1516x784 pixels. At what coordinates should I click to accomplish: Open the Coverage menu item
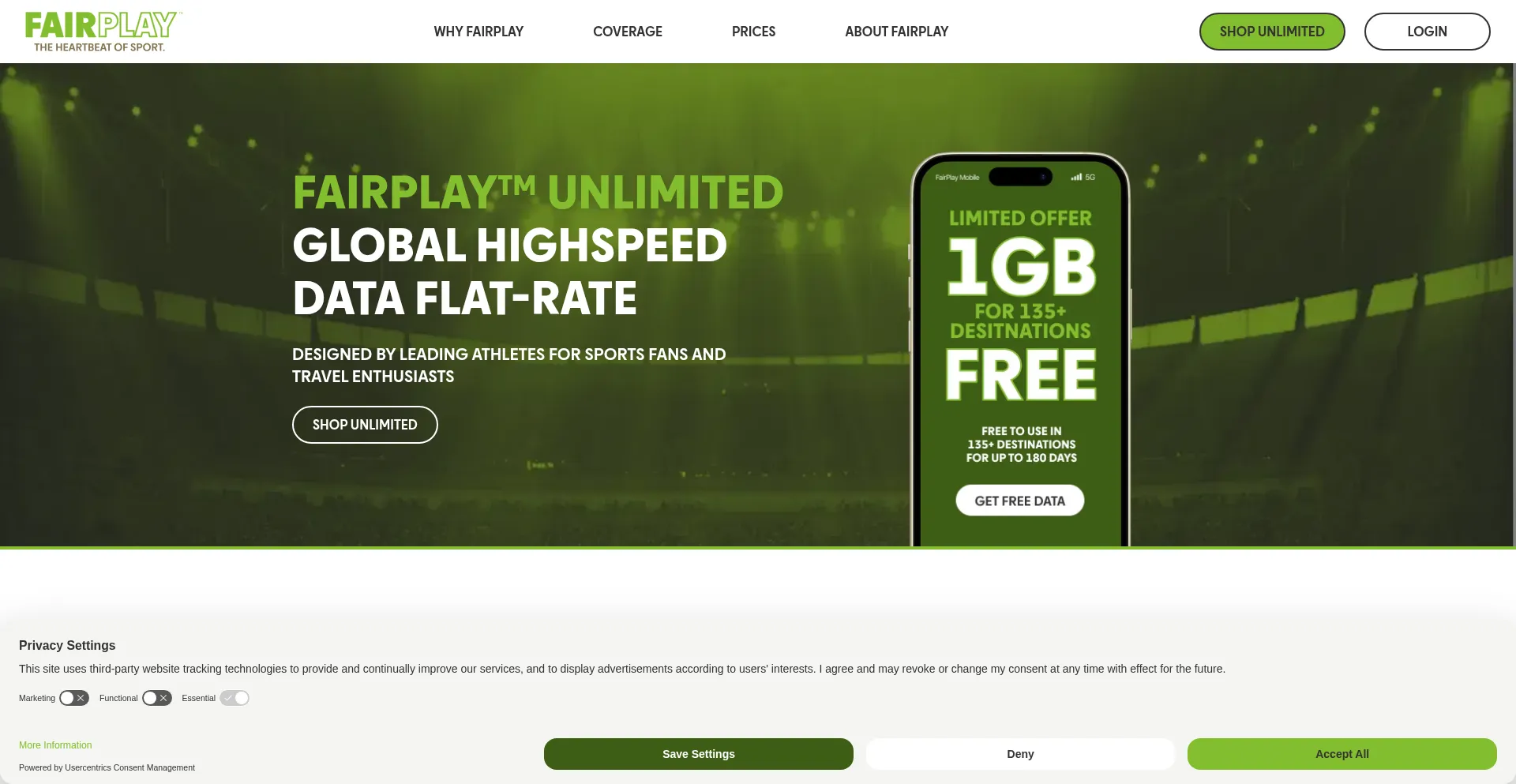[628, 32]
